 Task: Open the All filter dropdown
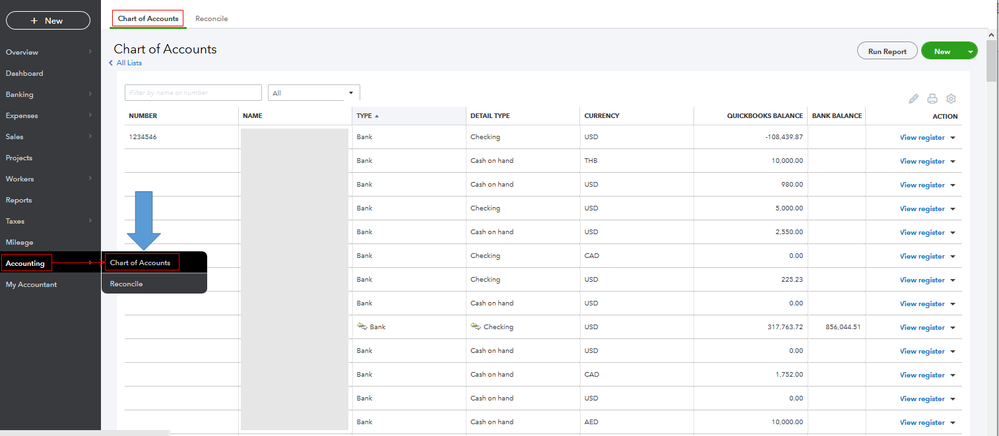[313, 93]
